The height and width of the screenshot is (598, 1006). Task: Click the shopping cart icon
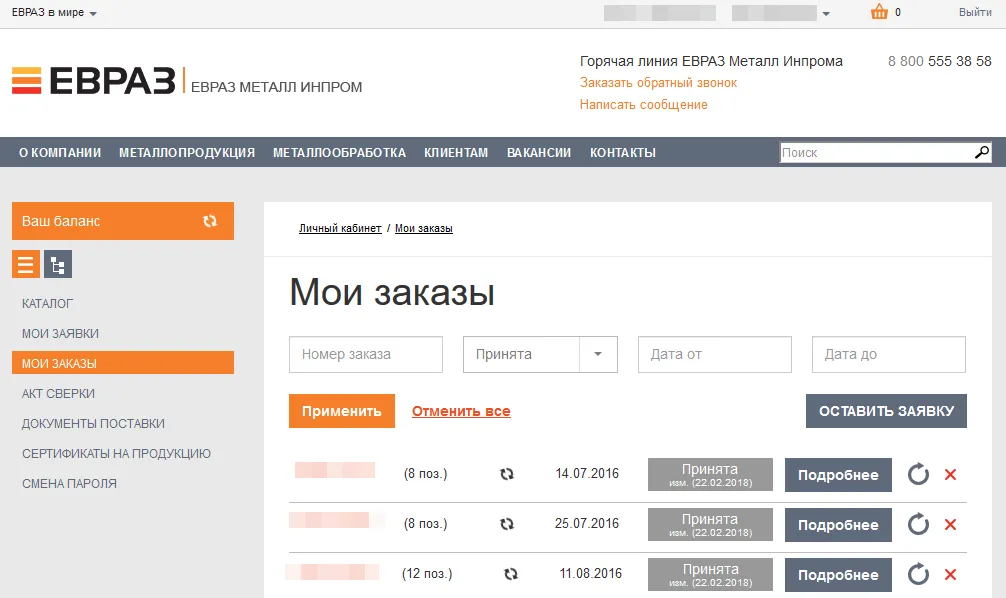click(879, 13)
